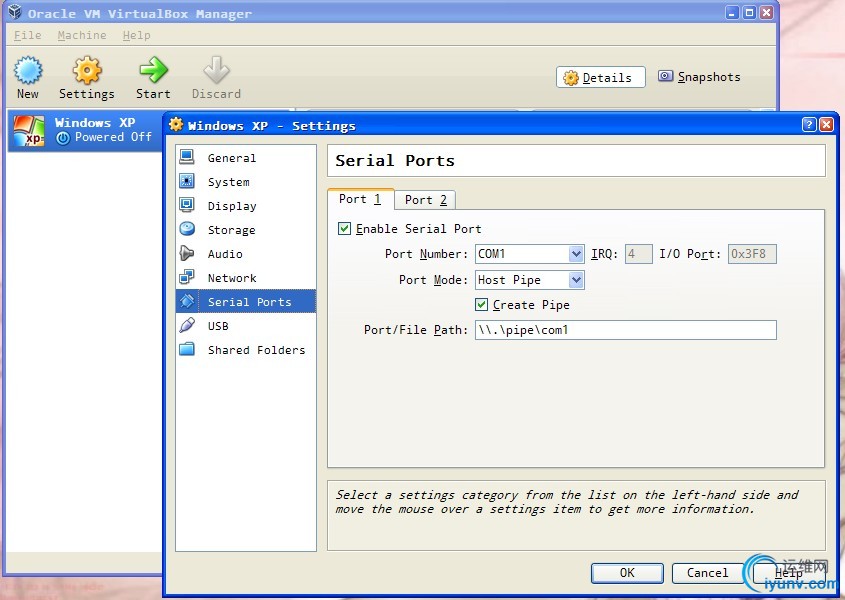Select the General category icon
Image resolution: width=845 pixels, height=600 pixels.
point(187,158)
